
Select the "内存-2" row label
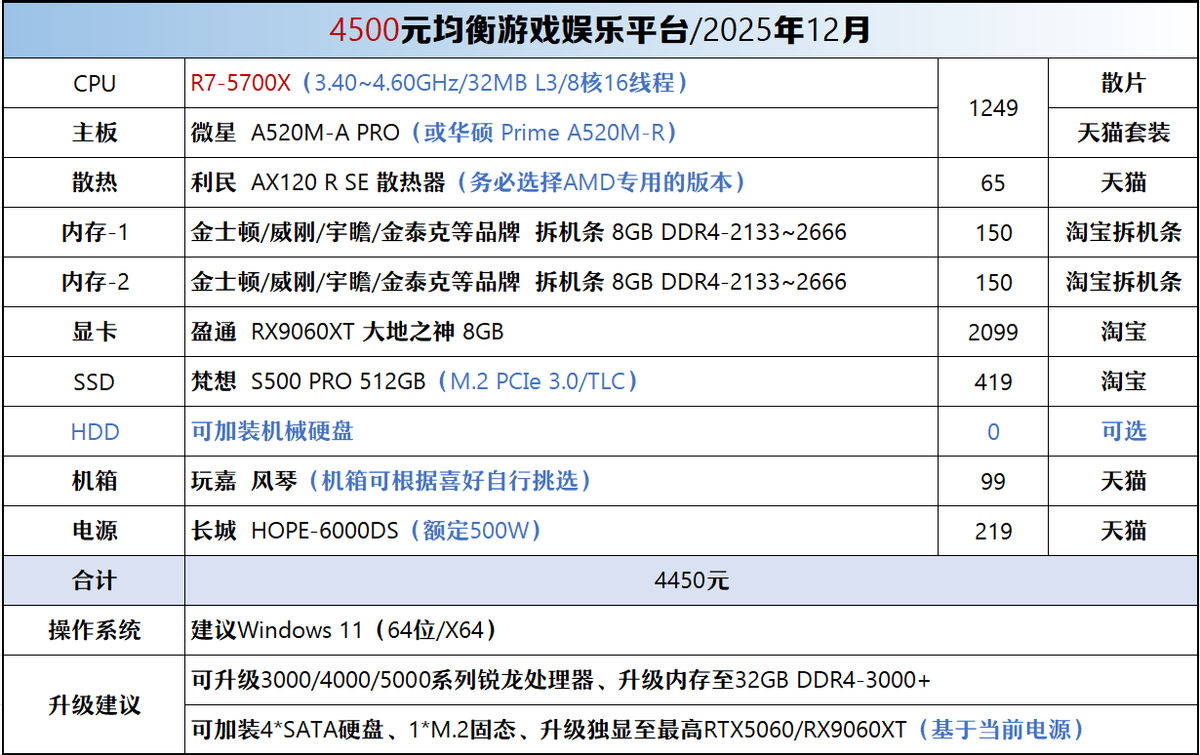tap(94, 282)
